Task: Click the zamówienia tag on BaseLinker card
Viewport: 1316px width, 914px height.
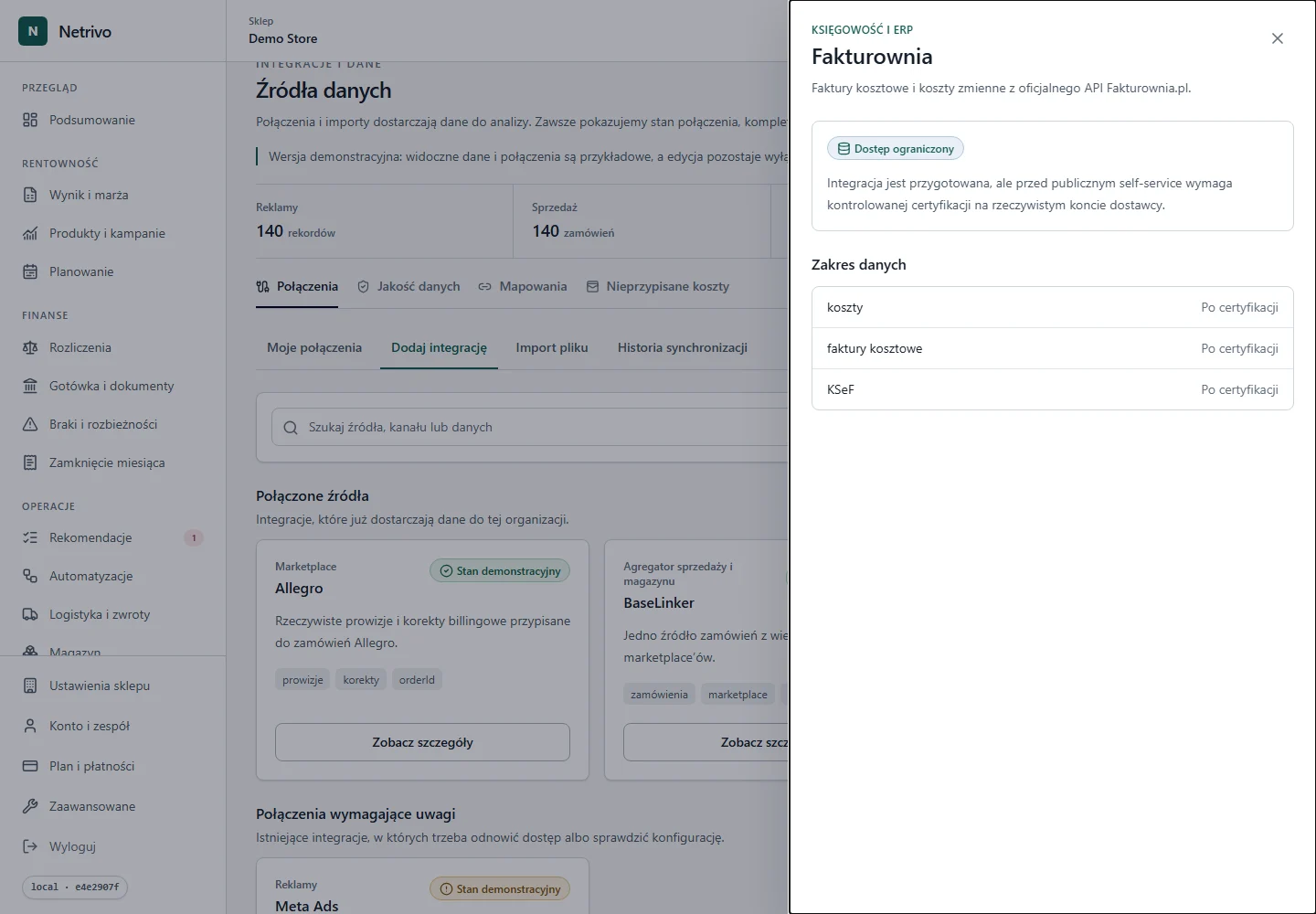Action: point(659,695)
